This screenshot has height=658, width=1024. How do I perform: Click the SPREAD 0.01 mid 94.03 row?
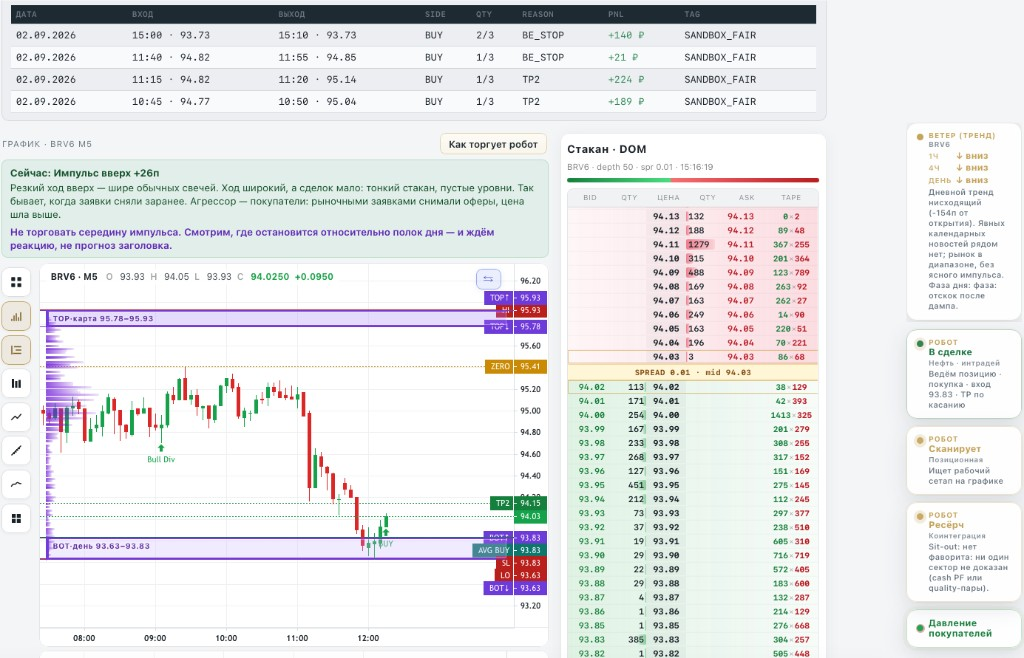click(x=693, y=372)
